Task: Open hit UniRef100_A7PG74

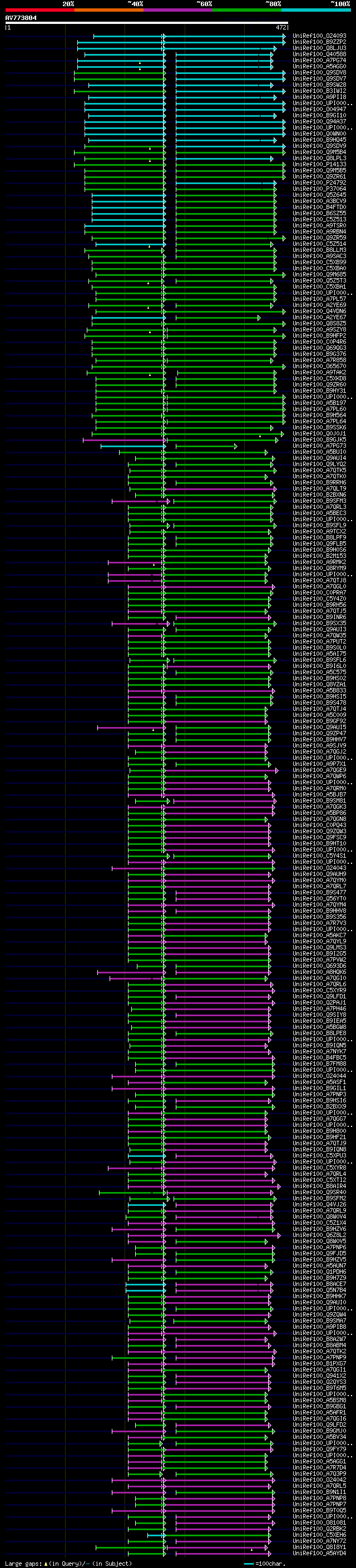Action: tap(319, 60)
